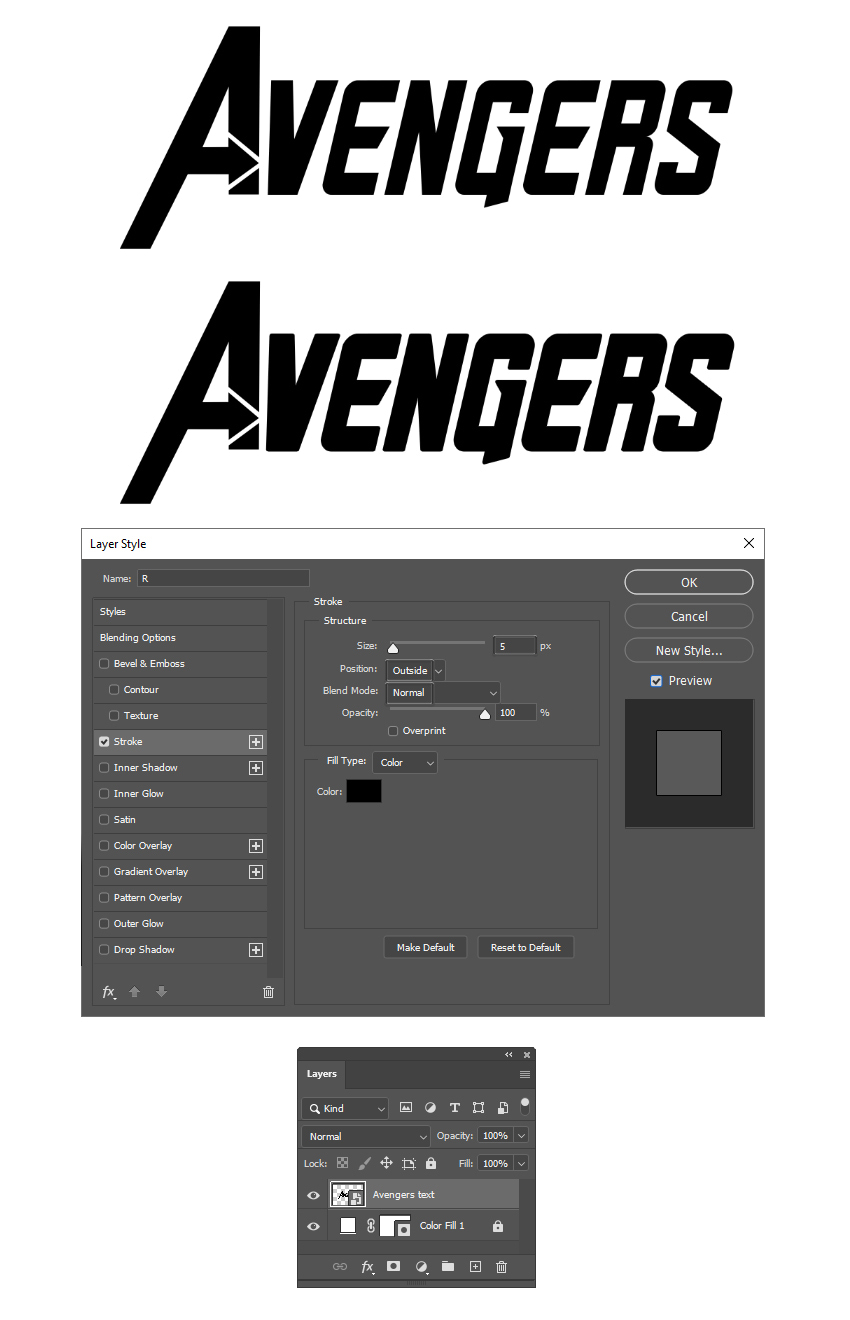Open the fx menu in Layer Style dialog
850x1320 pixels.
pos(109,992)
